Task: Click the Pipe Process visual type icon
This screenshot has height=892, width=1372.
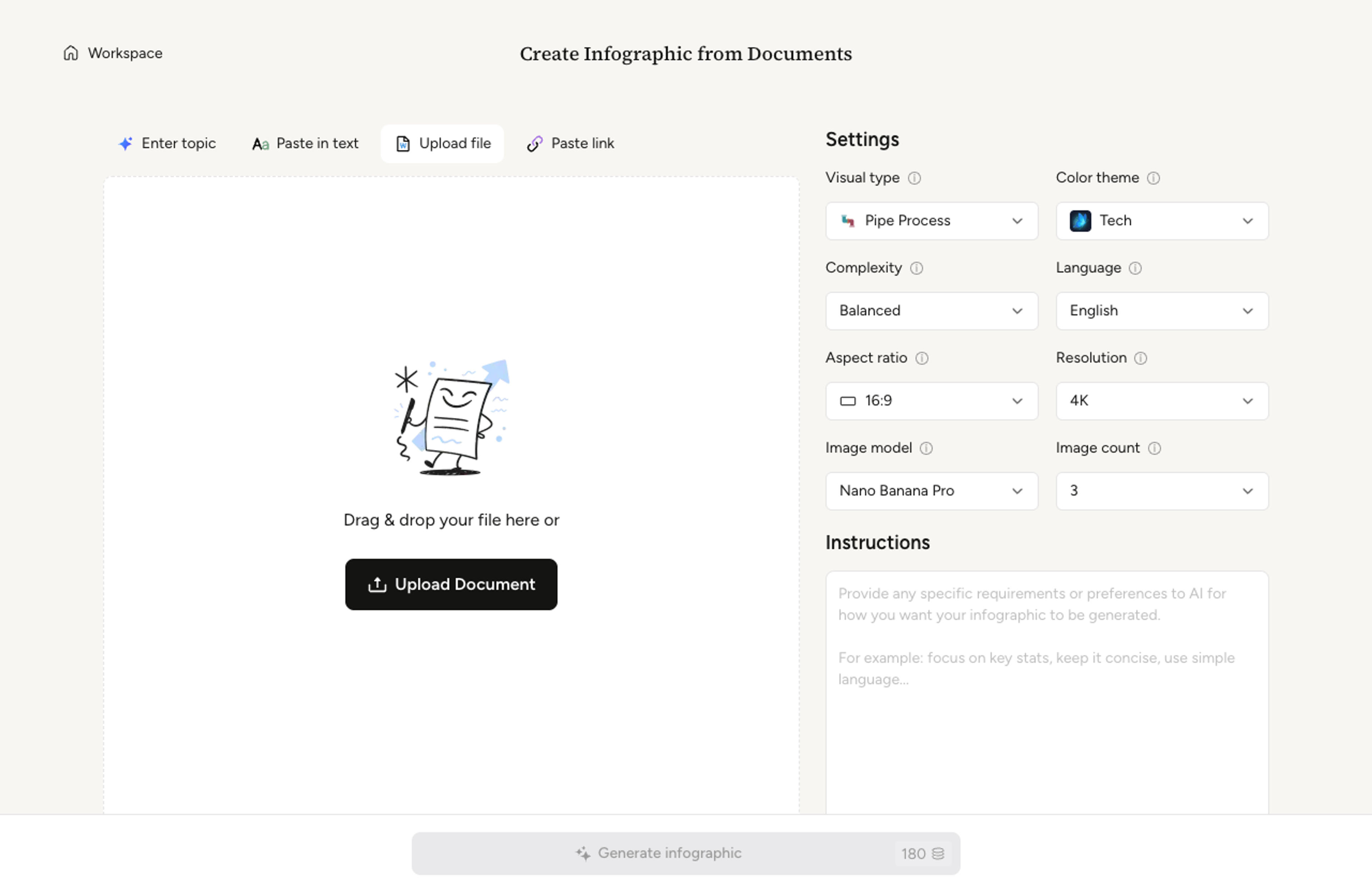Action: (847, 221)
